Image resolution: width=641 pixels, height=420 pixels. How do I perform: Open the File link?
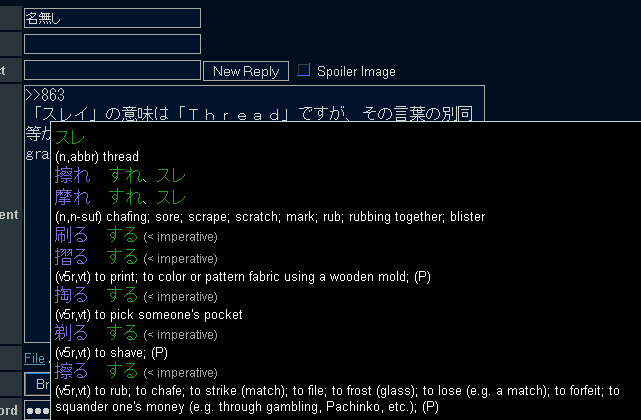click(x=34, y=359)
